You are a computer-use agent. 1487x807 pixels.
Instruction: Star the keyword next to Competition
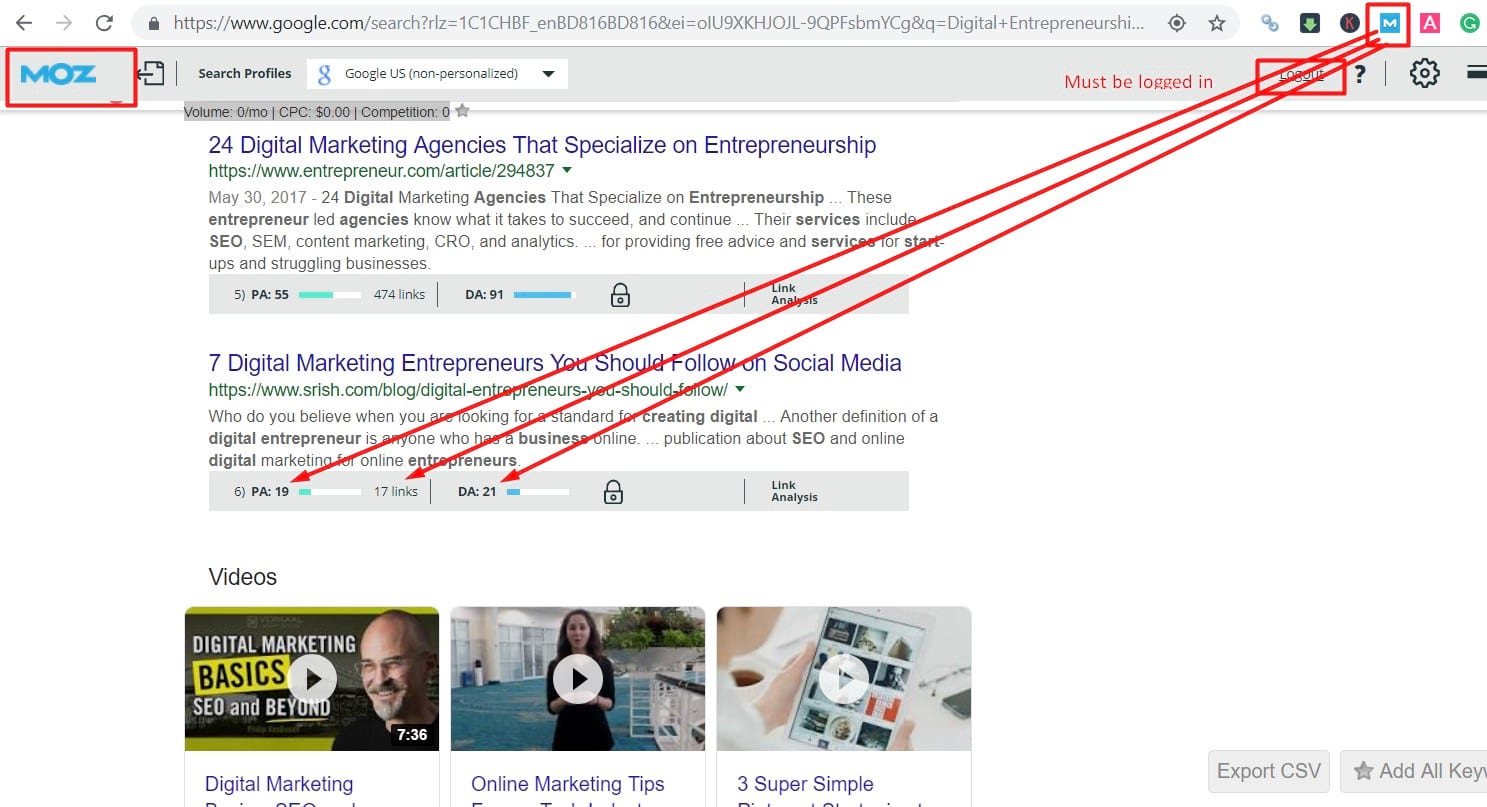462,111
